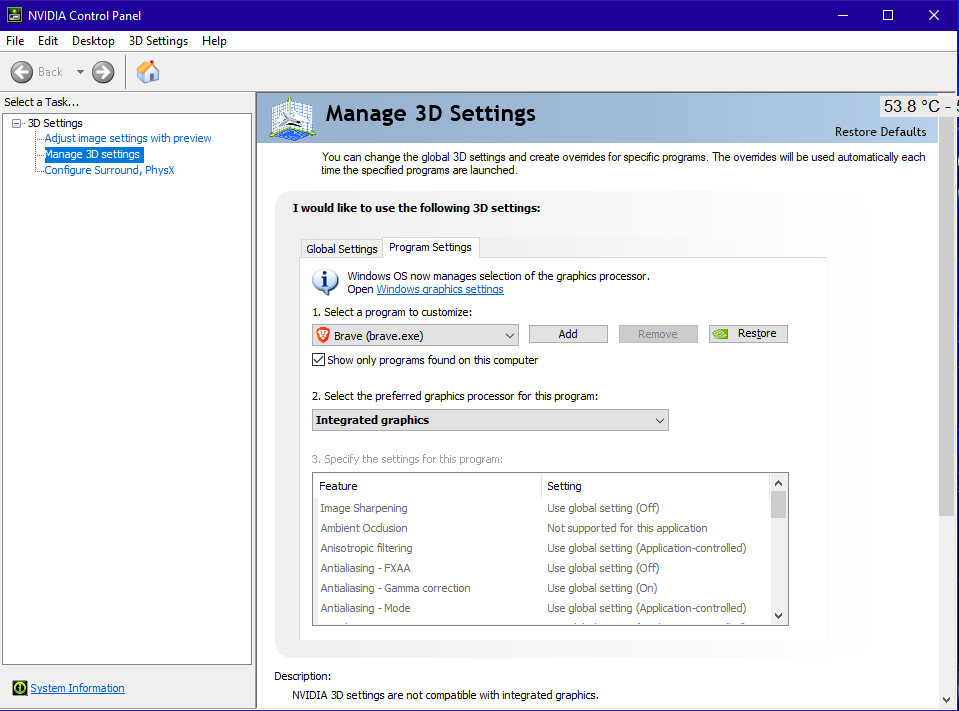This screenshot has width=959, height=711.
Task: Open the Edit menu
Action: pos(48,41)
